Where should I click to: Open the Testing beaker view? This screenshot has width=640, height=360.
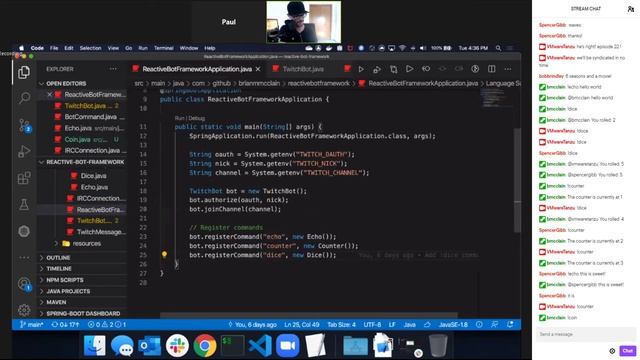point(24,204)
